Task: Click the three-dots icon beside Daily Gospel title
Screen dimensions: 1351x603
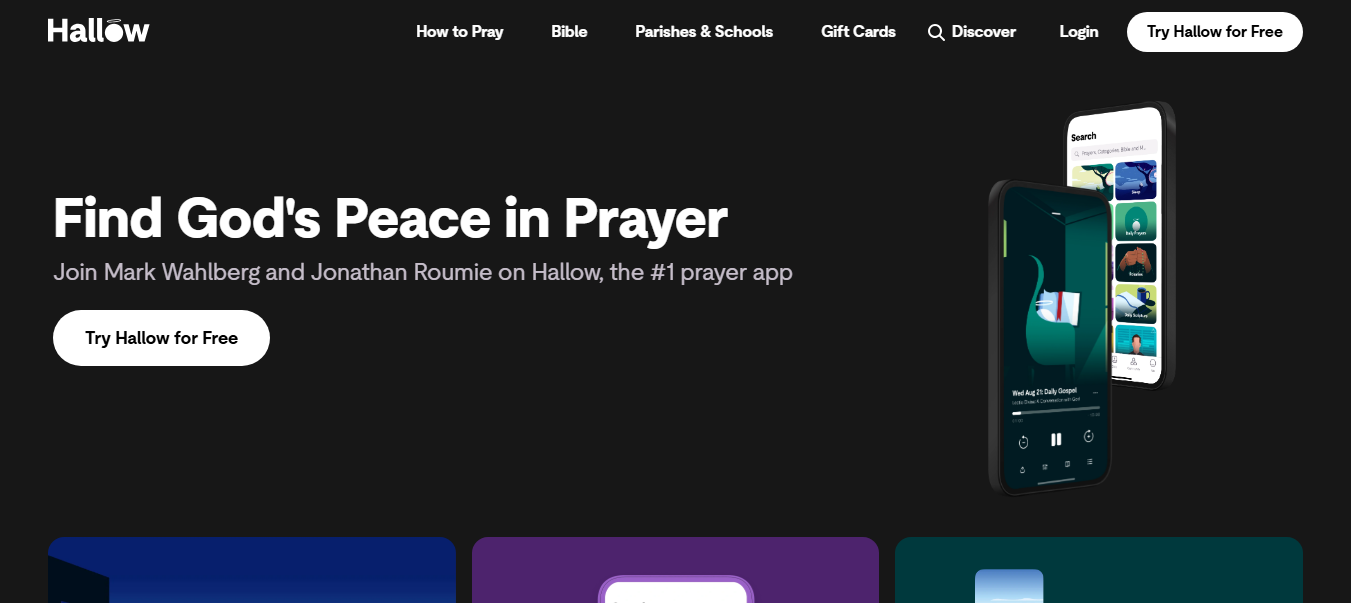Action: coord(1096,393)
